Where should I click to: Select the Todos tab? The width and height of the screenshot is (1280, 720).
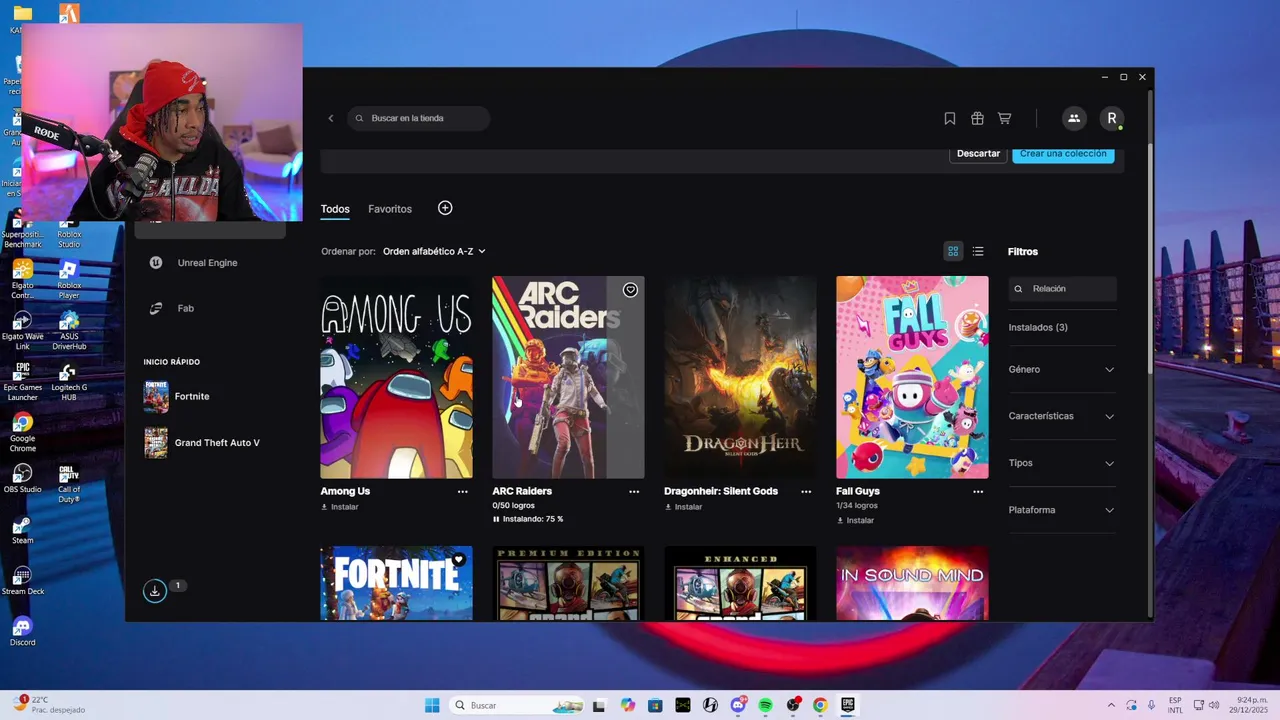[x=335, y=209]
